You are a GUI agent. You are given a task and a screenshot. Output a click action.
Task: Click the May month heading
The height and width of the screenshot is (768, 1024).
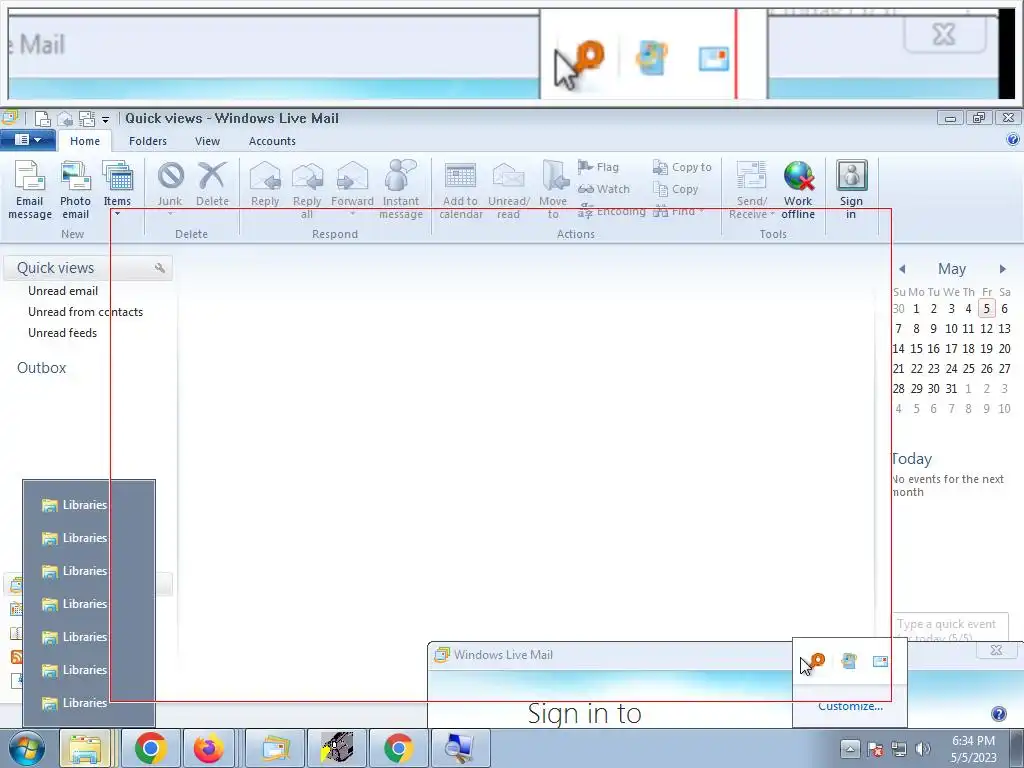(x=952, y=269)
